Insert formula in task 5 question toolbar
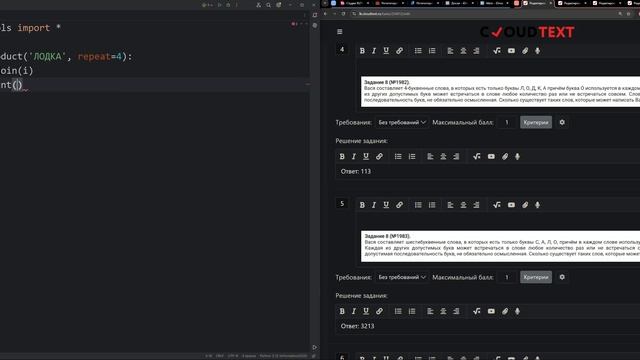This screenshot has width=640, height=360. (x=497, y=205)
